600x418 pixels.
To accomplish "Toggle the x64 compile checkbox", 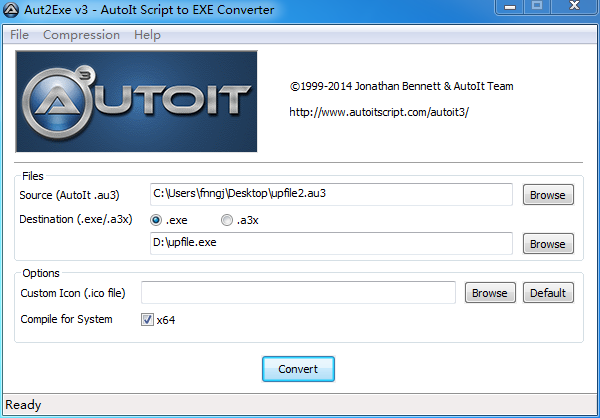I will (x=147, y=320).
